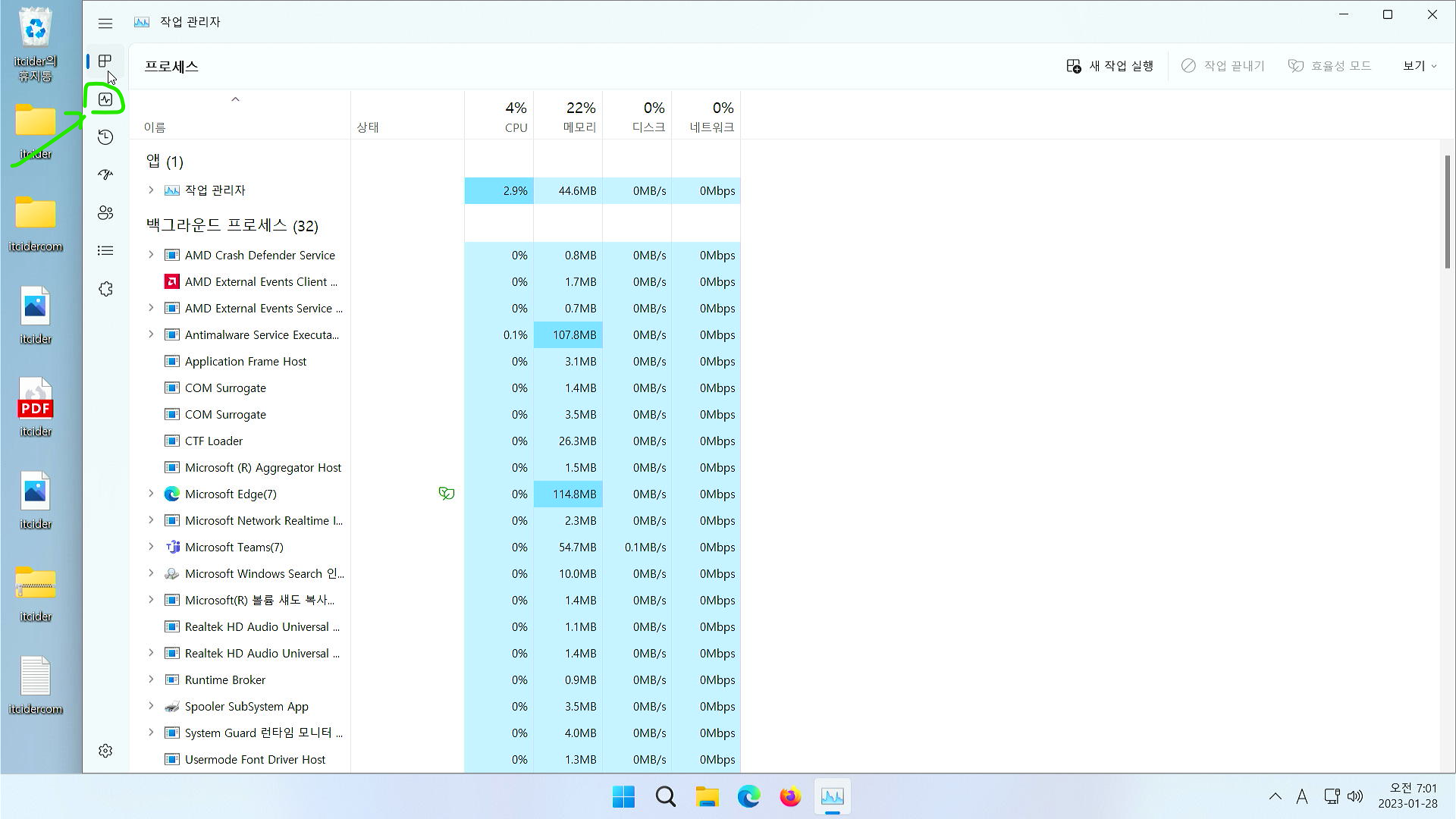Screen dimensions: 1456x819
Task: Switch to the Users tab icon
Action: tap(105, 213)
